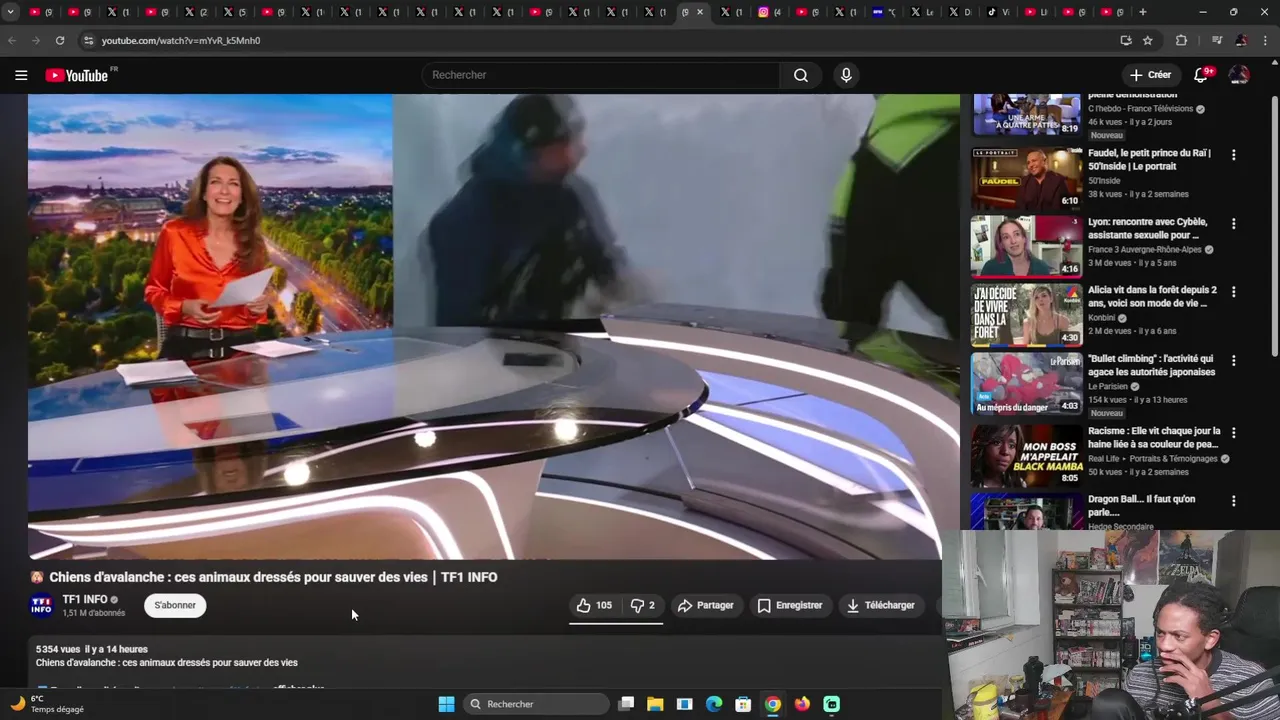The width and height of the screenshot is (1280, 720).
Task: Click the search magnifier button
Action: [801, 75]
